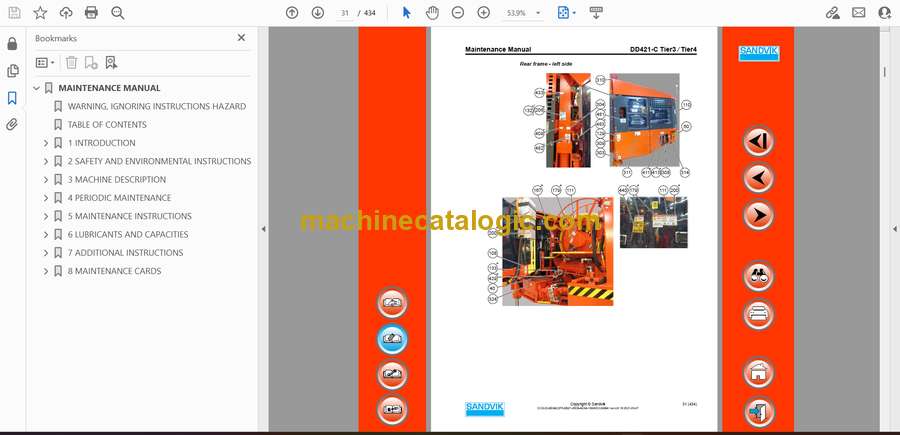
Task: Click the binoculars search round button
Action: [758, 277]
